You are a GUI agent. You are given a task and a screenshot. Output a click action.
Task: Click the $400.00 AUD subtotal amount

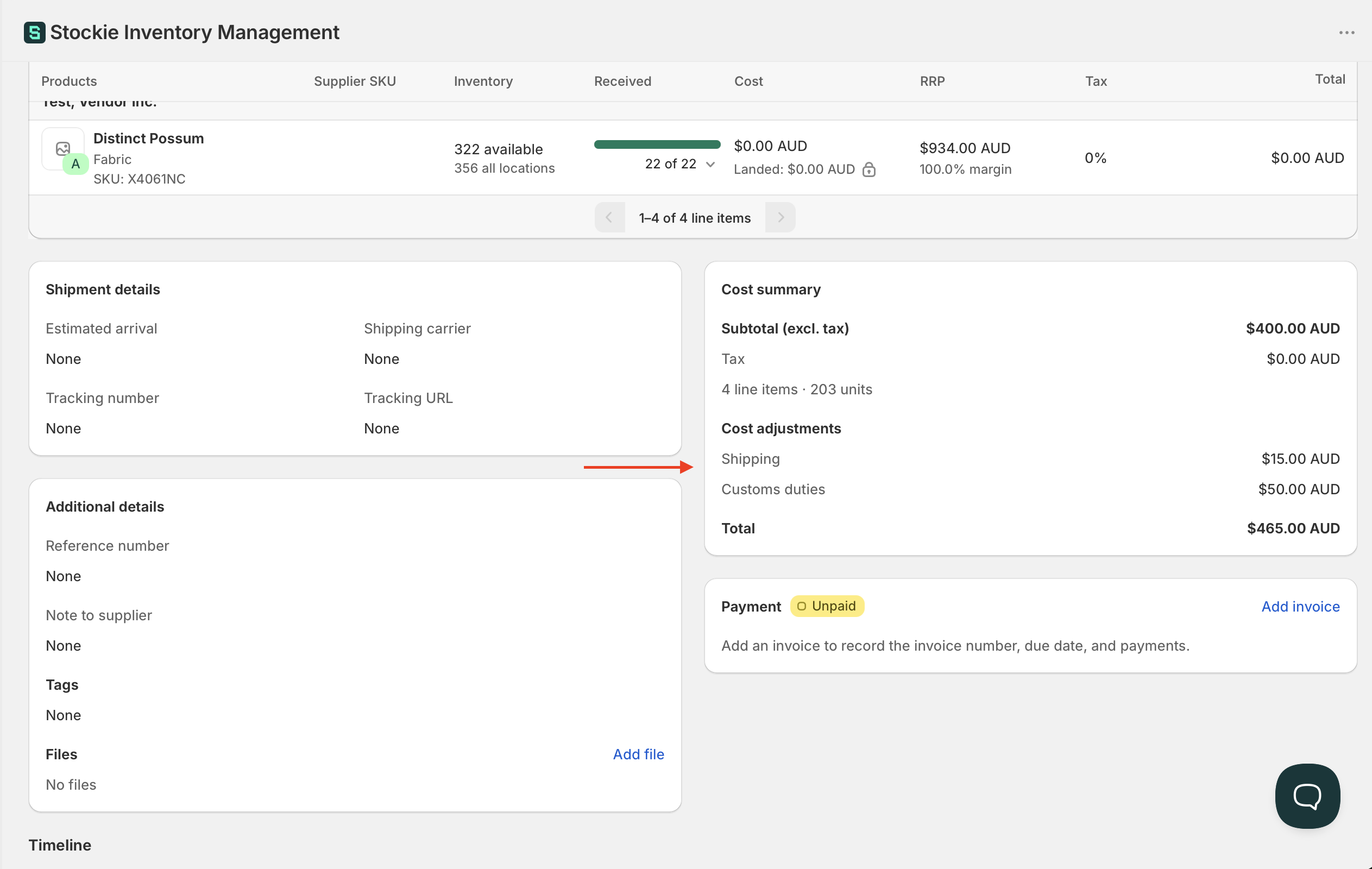[1292, 328]
